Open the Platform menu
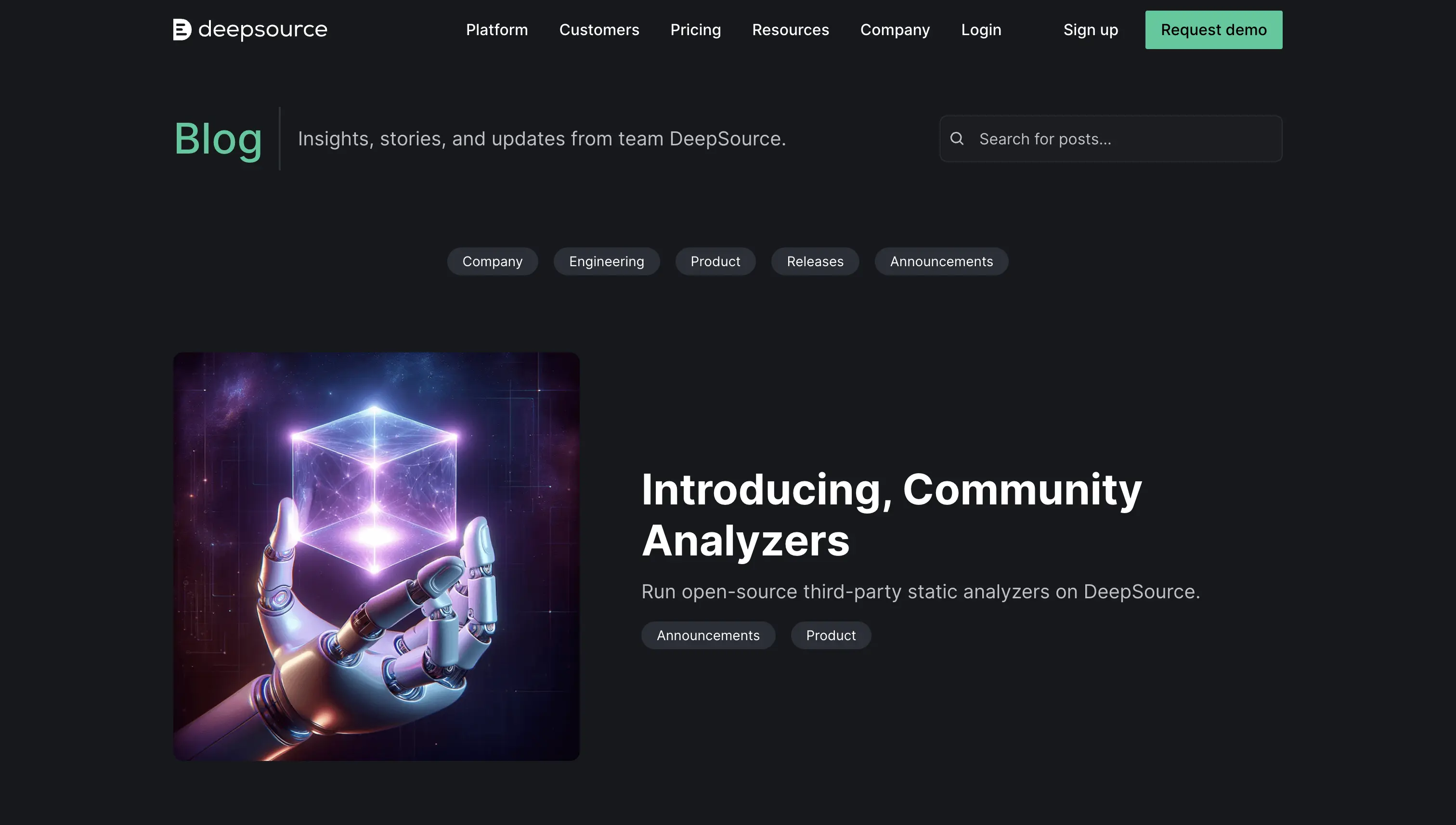Viewport: 1456px width, 825px height. pyautogui.click(x=497, y=29)
